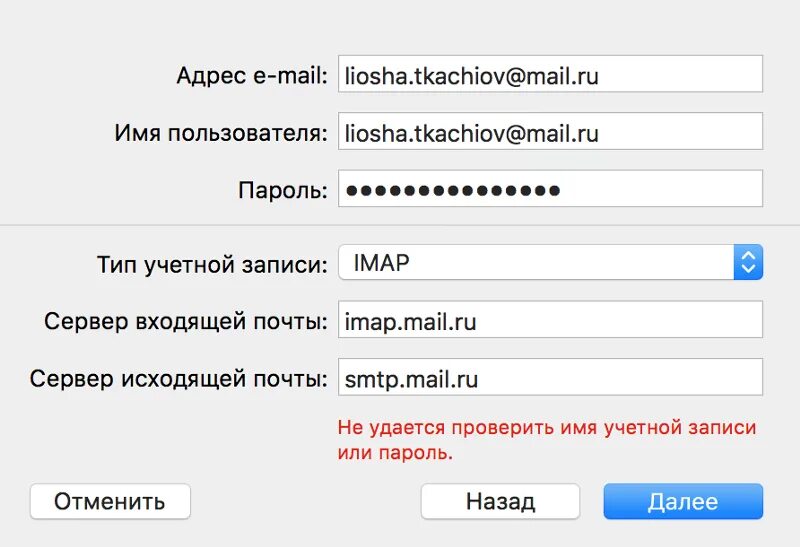Click the Имя пользователя label
Image resolution: width=800 pixels, height=547 pixels.
point(221,133)
